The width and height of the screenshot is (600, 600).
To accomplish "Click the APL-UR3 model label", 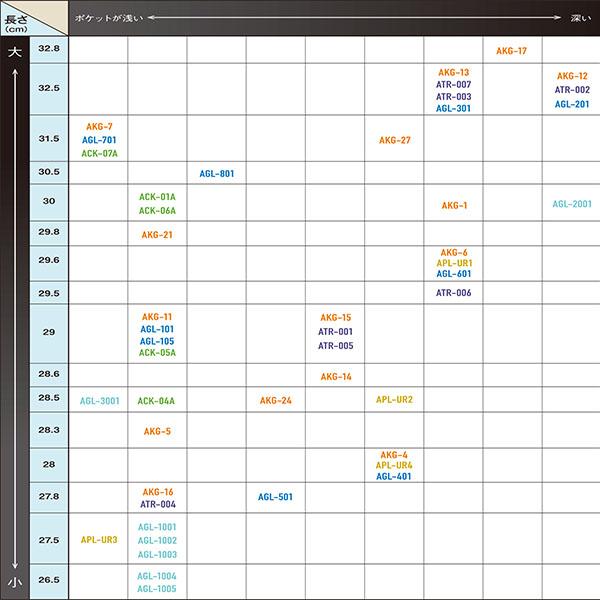I will (99, 540).
